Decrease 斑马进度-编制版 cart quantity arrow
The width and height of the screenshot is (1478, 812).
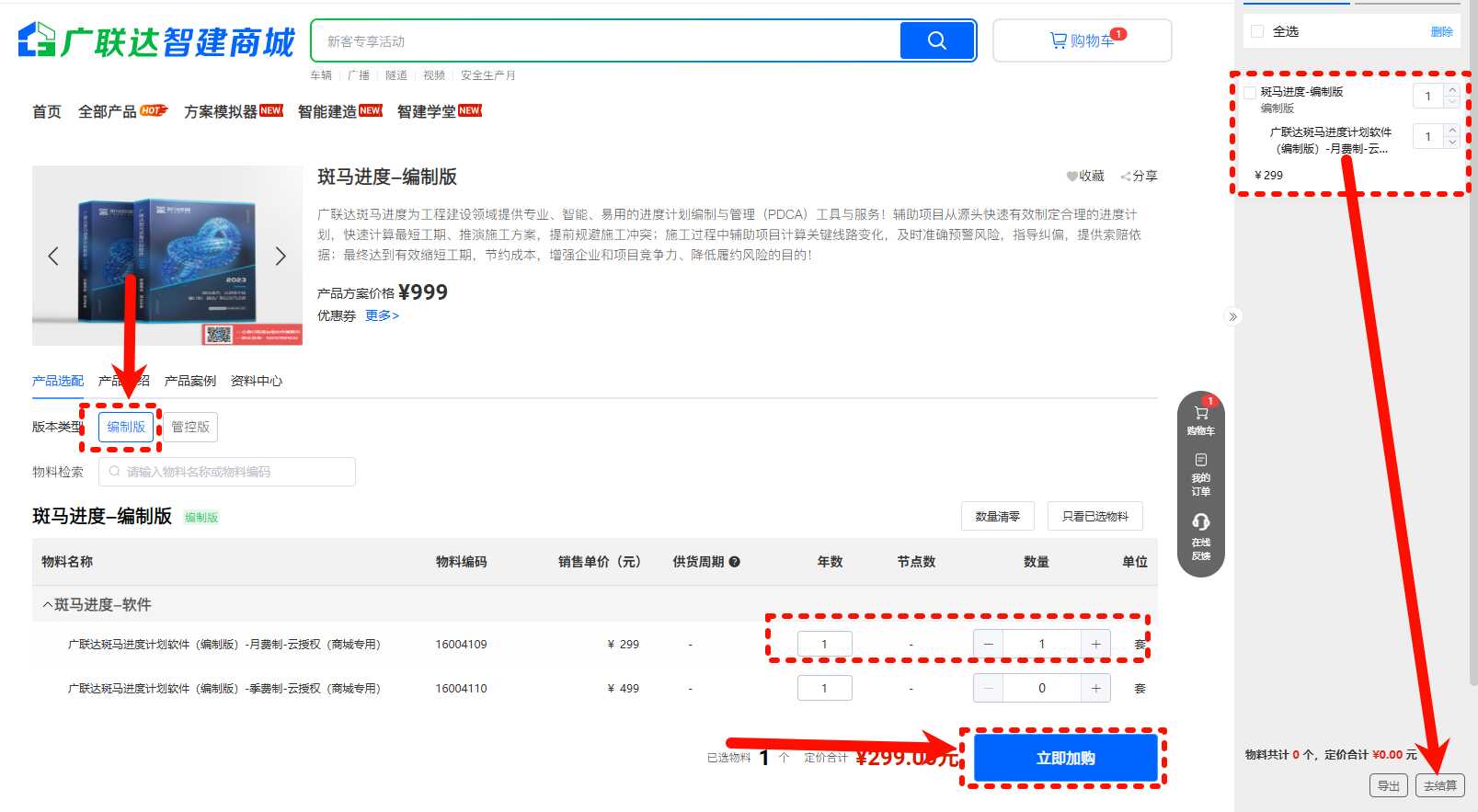click(1452, 101)
